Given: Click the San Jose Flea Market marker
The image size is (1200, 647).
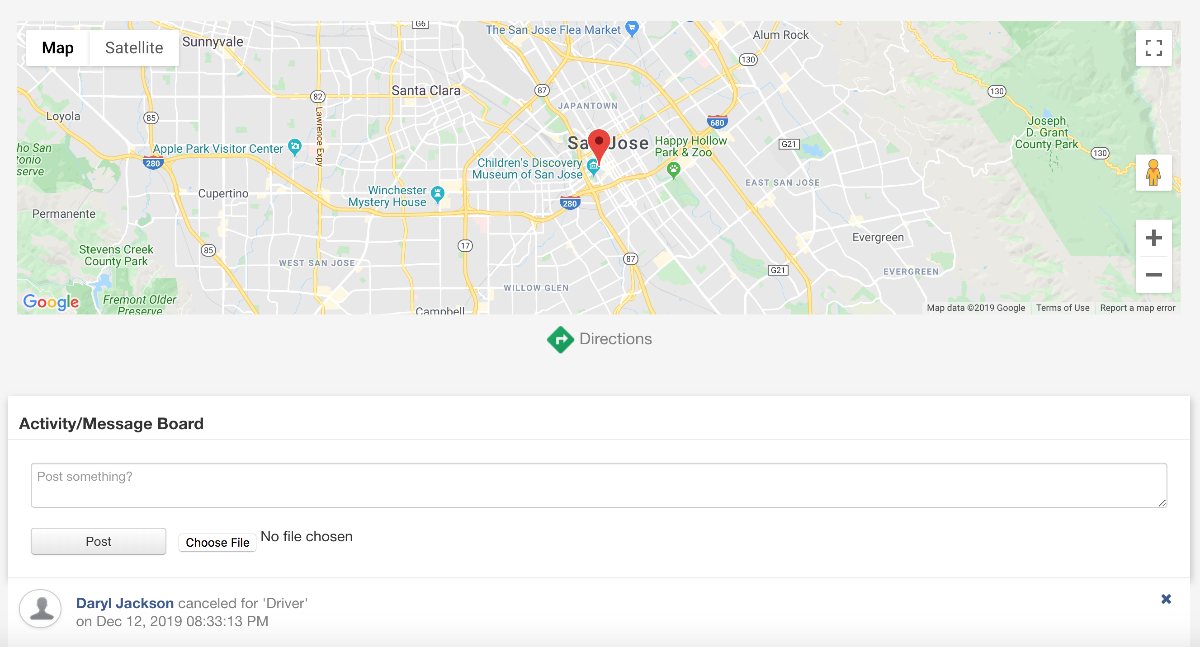Looking at the screenshot, I should pos(632,29).
